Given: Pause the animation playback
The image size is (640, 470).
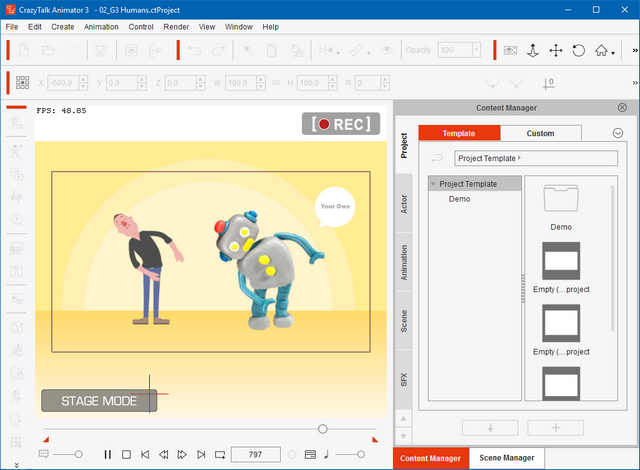Looking at the screenshot, I should pos(108,455).
